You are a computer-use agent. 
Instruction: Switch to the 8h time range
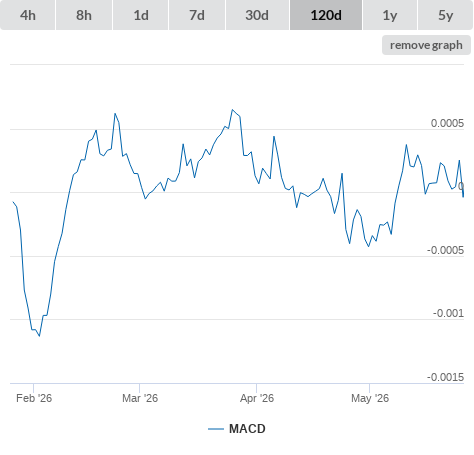pos(84,15)
